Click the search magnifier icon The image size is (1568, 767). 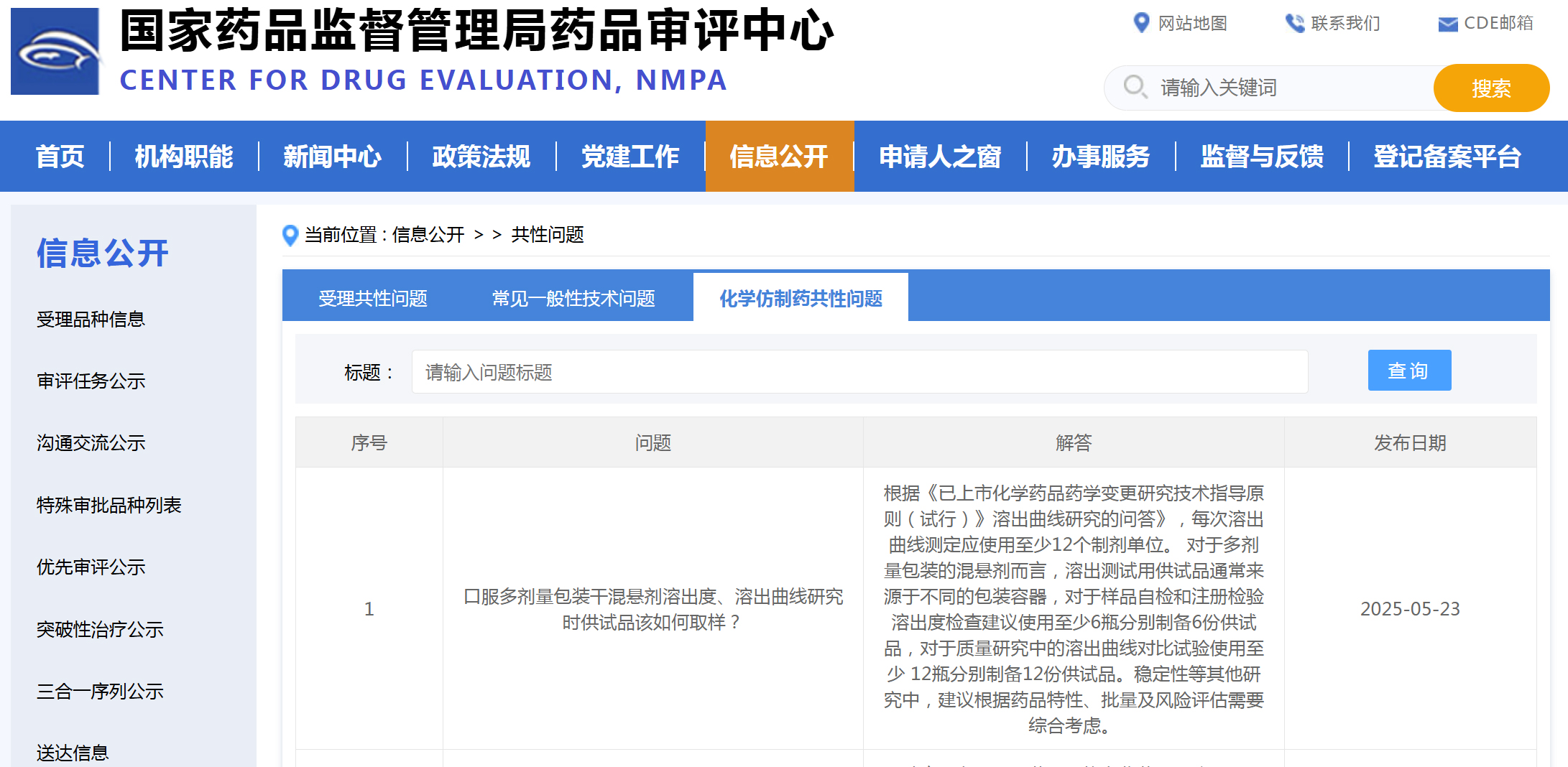[1135, 87]
